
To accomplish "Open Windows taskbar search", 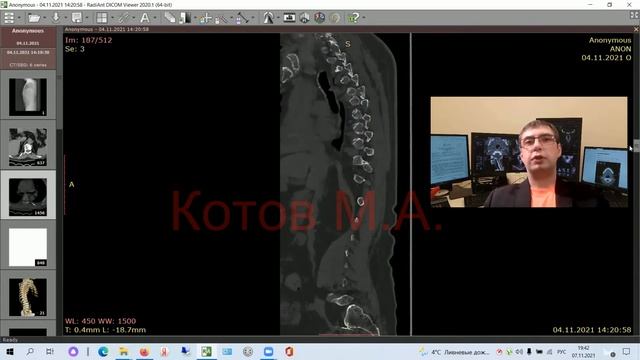I will tap(30, 351).
